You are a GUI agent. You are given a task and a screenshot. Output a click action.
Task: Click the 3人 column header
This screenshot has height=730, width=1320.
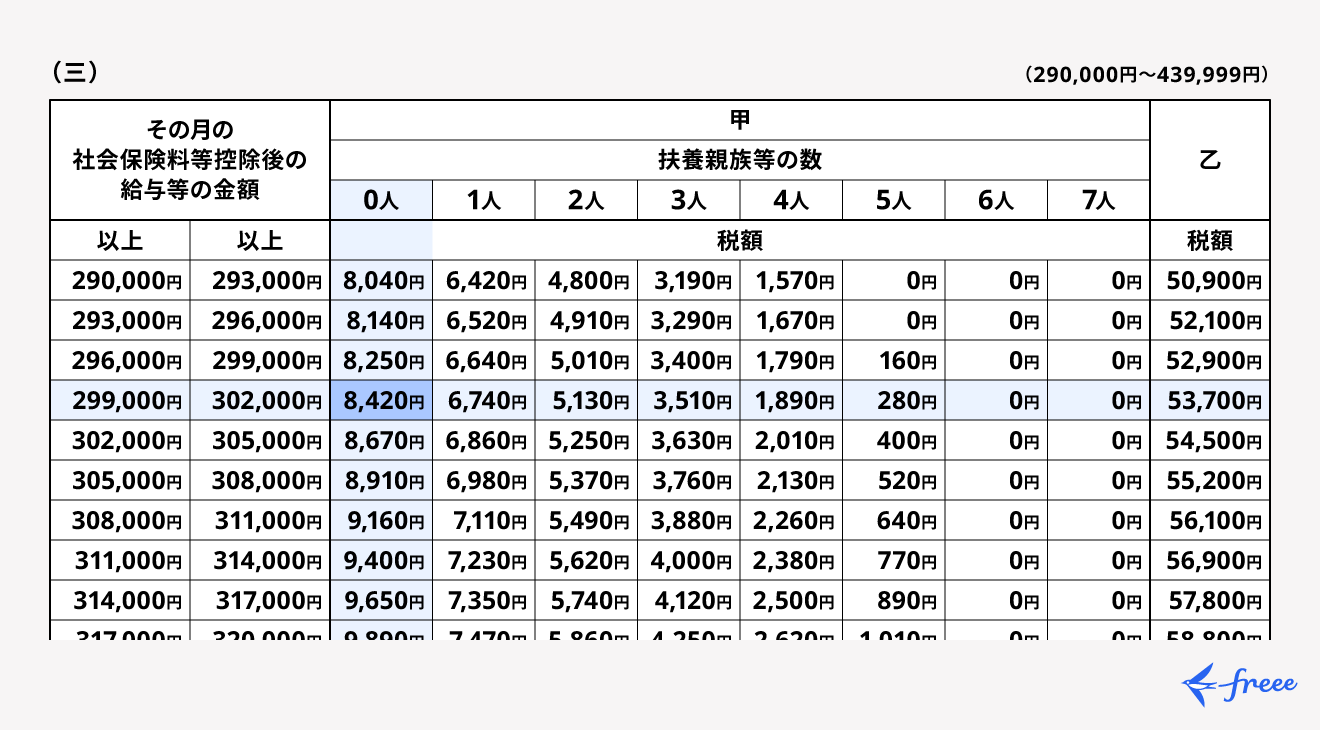(x=689, y=201)
